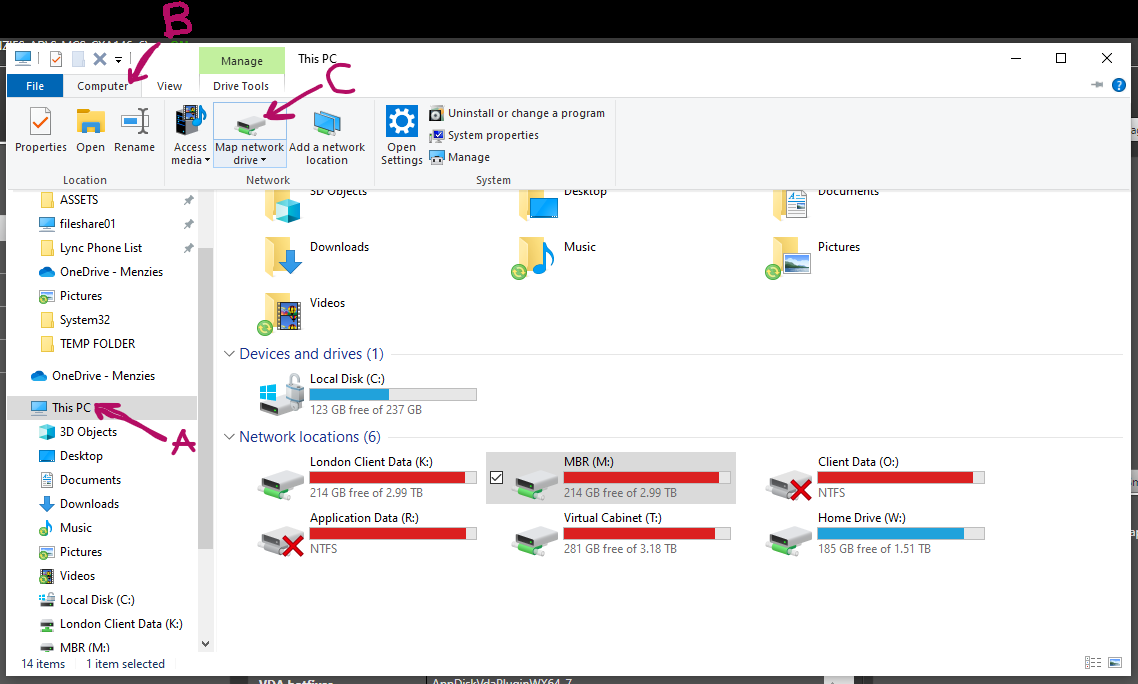Open the File menu tab
This screenshot has height=684, width=1138.
tap(35, 86)
